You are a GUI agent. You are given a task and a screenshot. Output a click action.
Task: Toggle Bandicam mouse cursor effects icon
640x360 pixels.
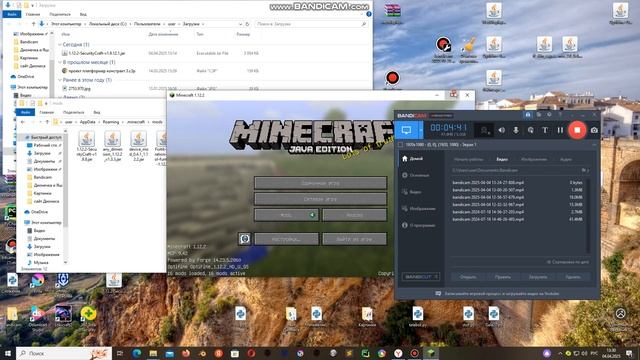click(x=530, y=130)
